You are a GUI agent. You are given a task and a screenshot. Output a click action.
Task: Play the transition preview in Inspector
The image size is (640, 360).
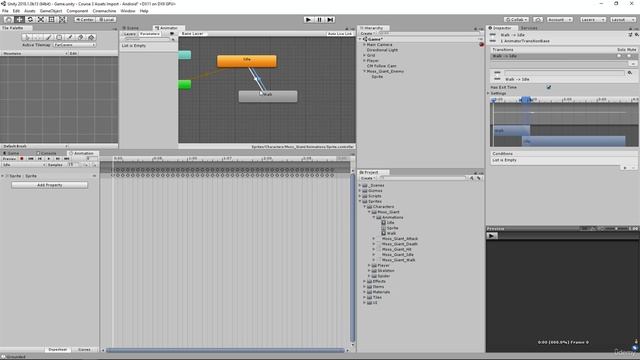[x=492, y=236]
